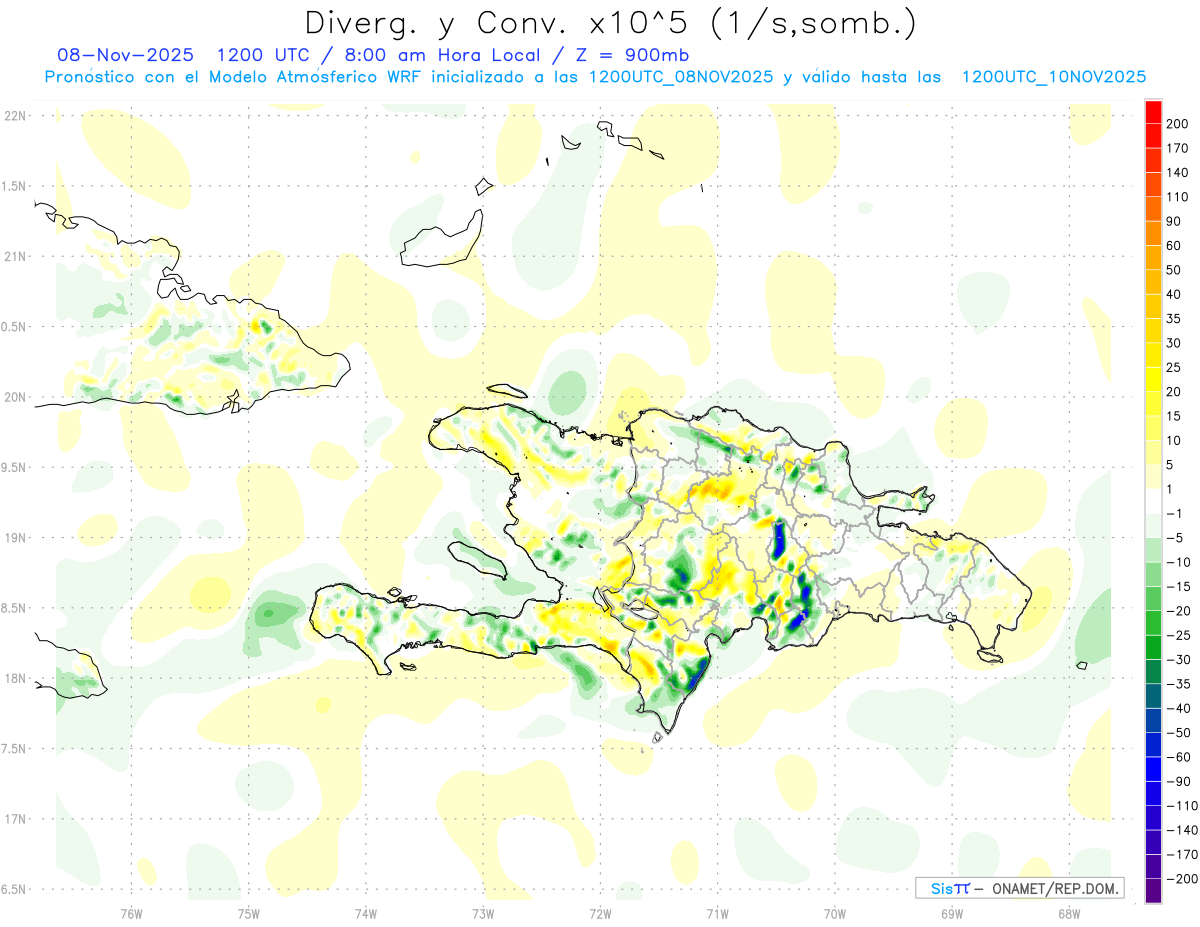Select the color scale value -30

click(x=1177, y=659)
